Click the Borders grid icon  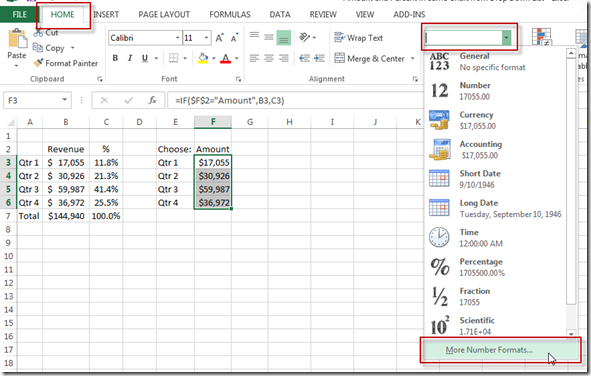coord(173,58)
